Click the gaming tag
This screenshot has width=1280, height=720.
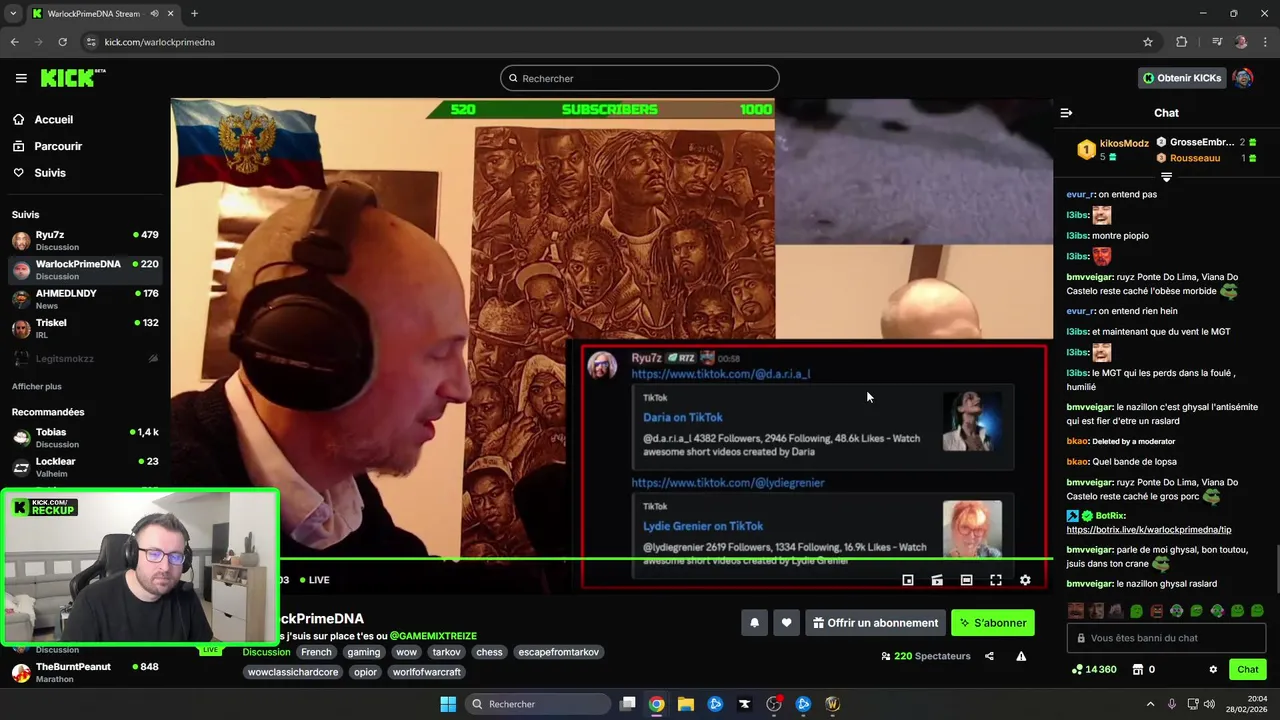(x=363, y=652)
